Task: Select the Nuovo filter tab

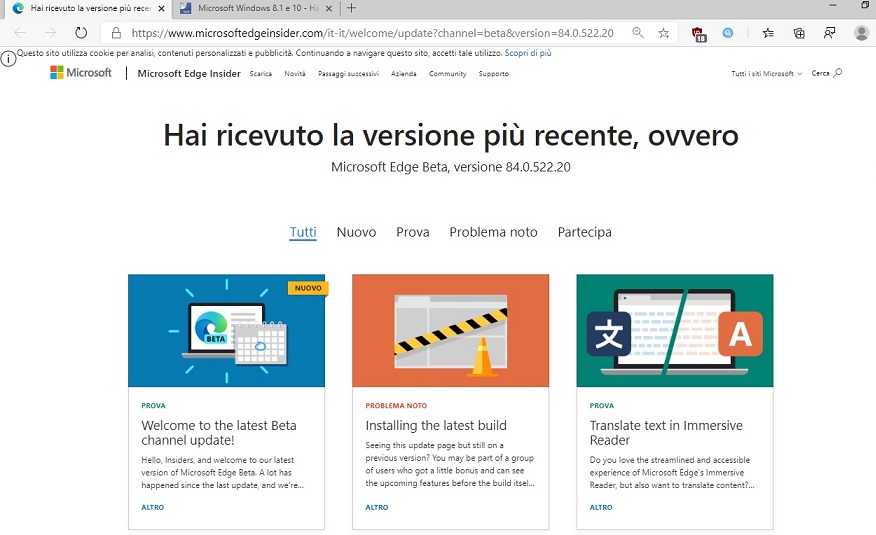Action: (356, 232)
